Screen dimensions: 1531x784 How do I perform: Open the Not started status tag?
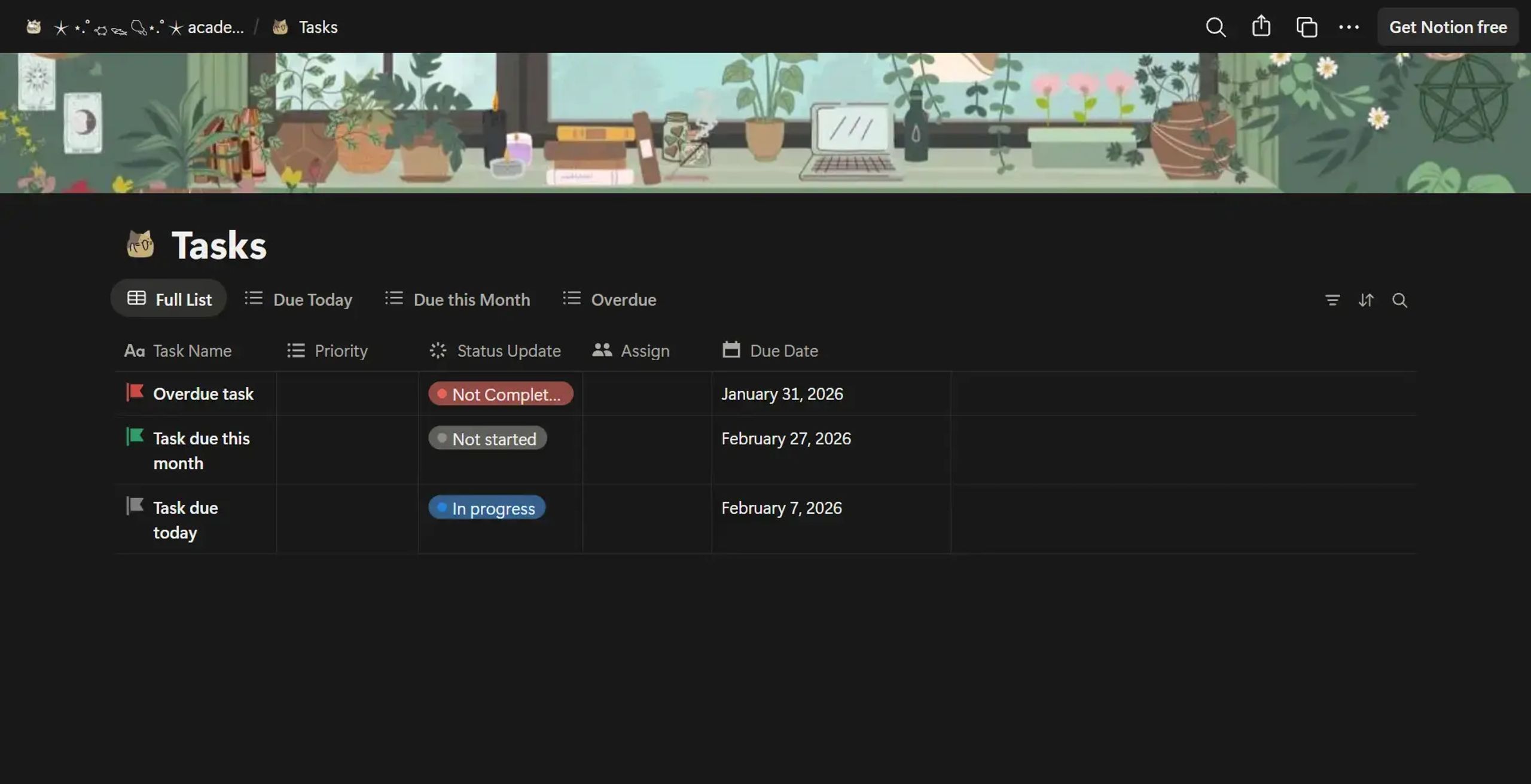pyautogui.click(x=487, y=438)
